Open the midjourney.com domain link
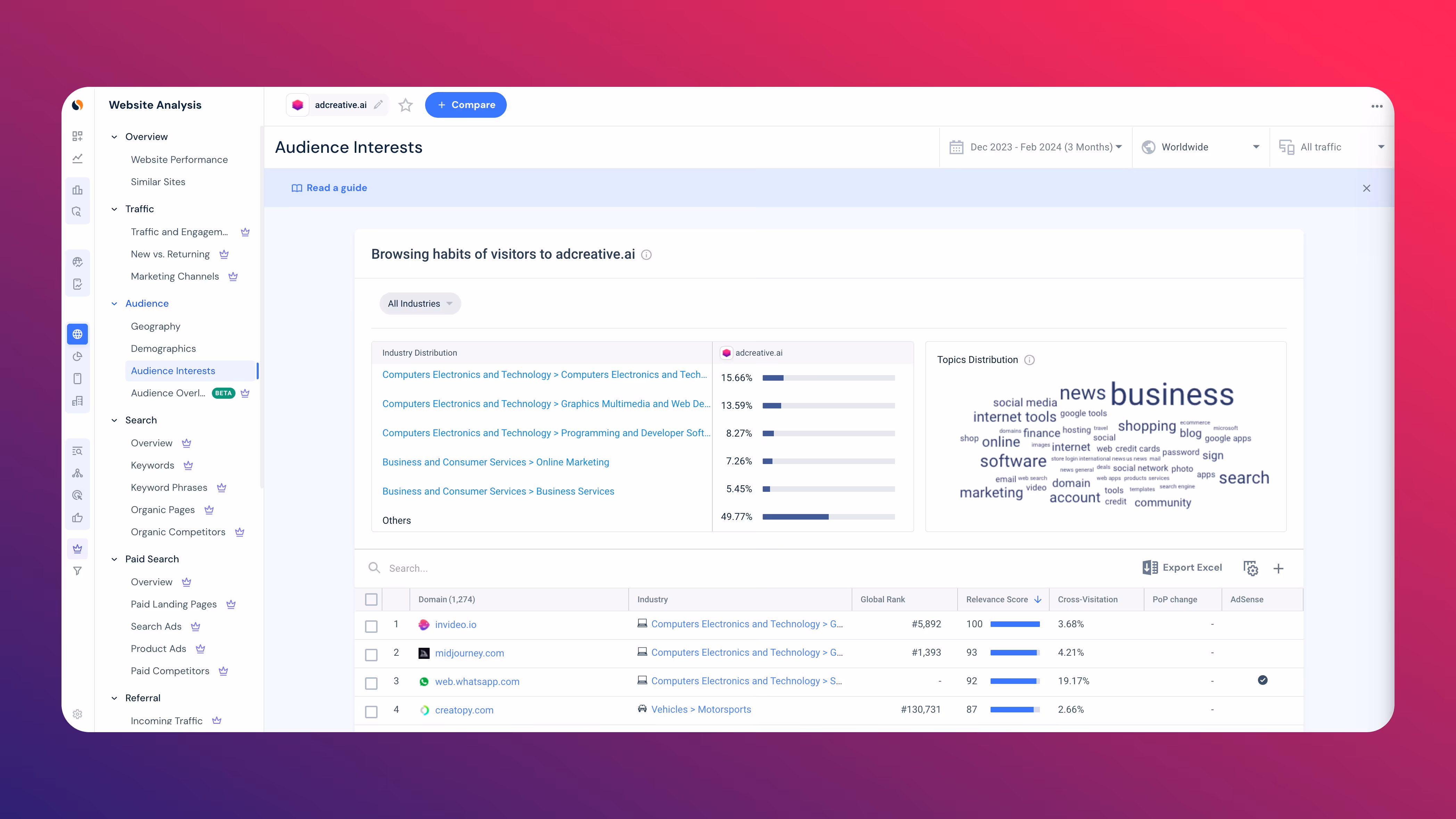 [x=469, y=653]
